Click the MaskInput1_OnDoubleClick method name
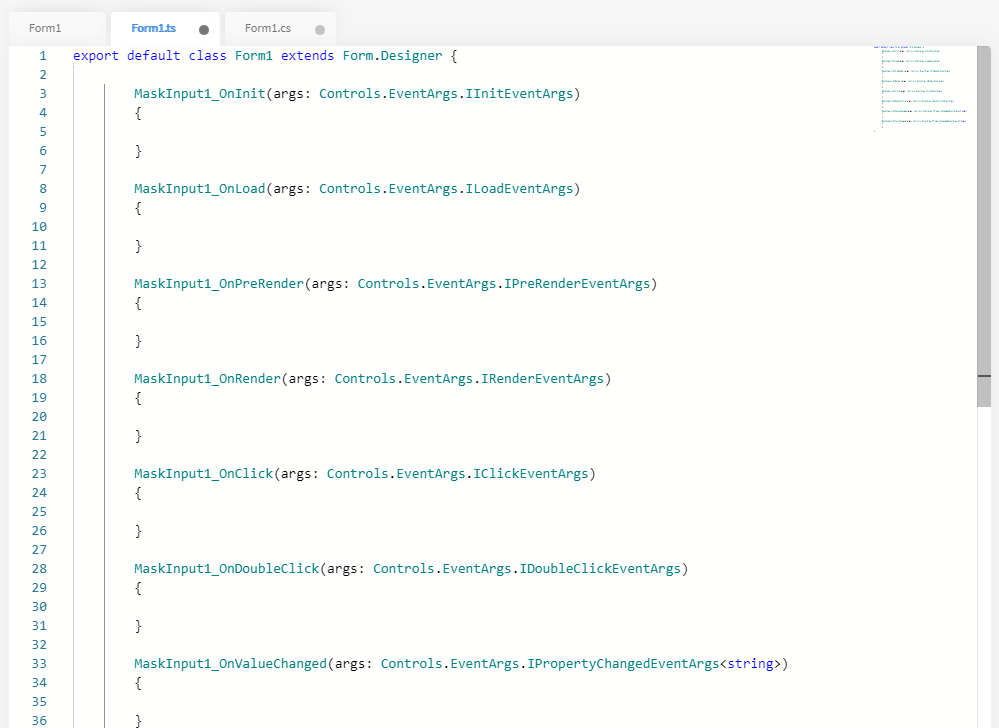The width and height of the screenshot is (999, 728). (x=227, y=569)
